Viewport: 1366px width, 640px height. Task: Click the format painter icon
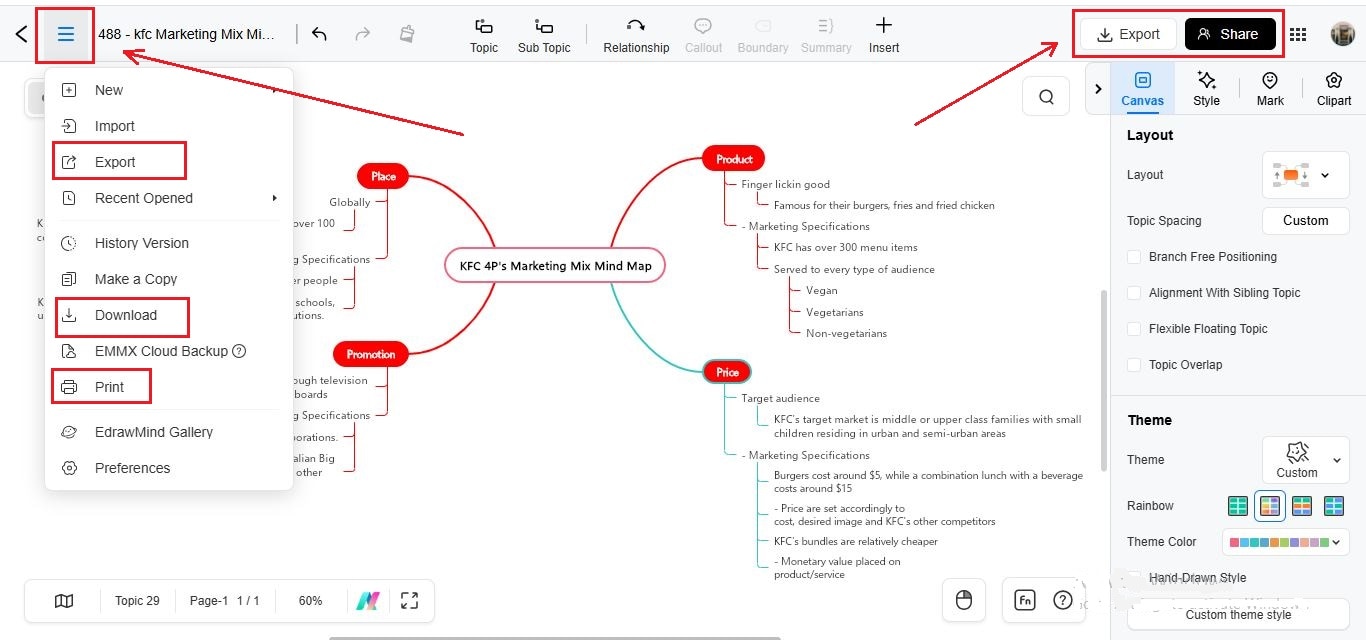click(x=407, y=34)
